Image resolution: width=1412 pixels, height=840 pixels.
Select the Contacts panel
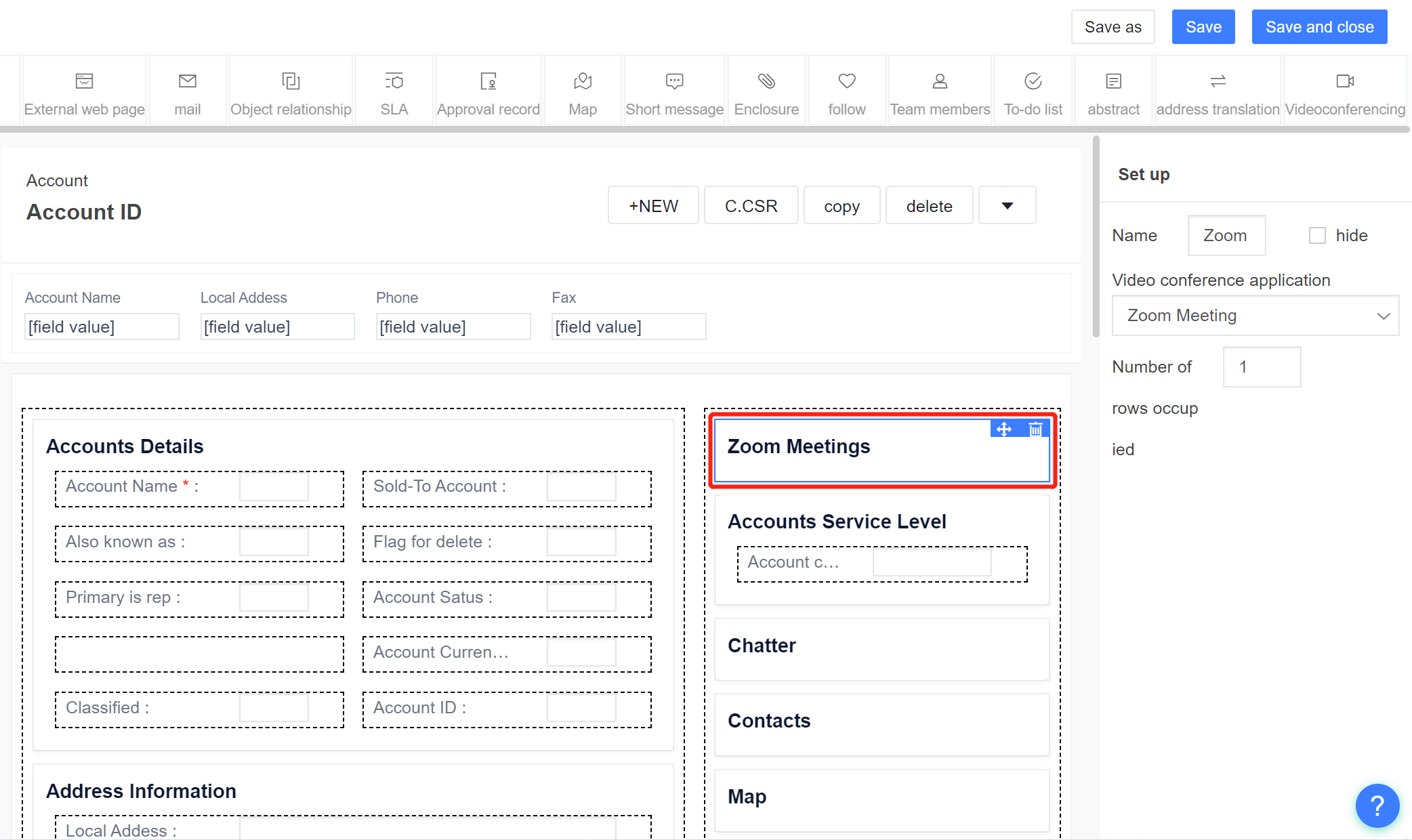point(882,724)
